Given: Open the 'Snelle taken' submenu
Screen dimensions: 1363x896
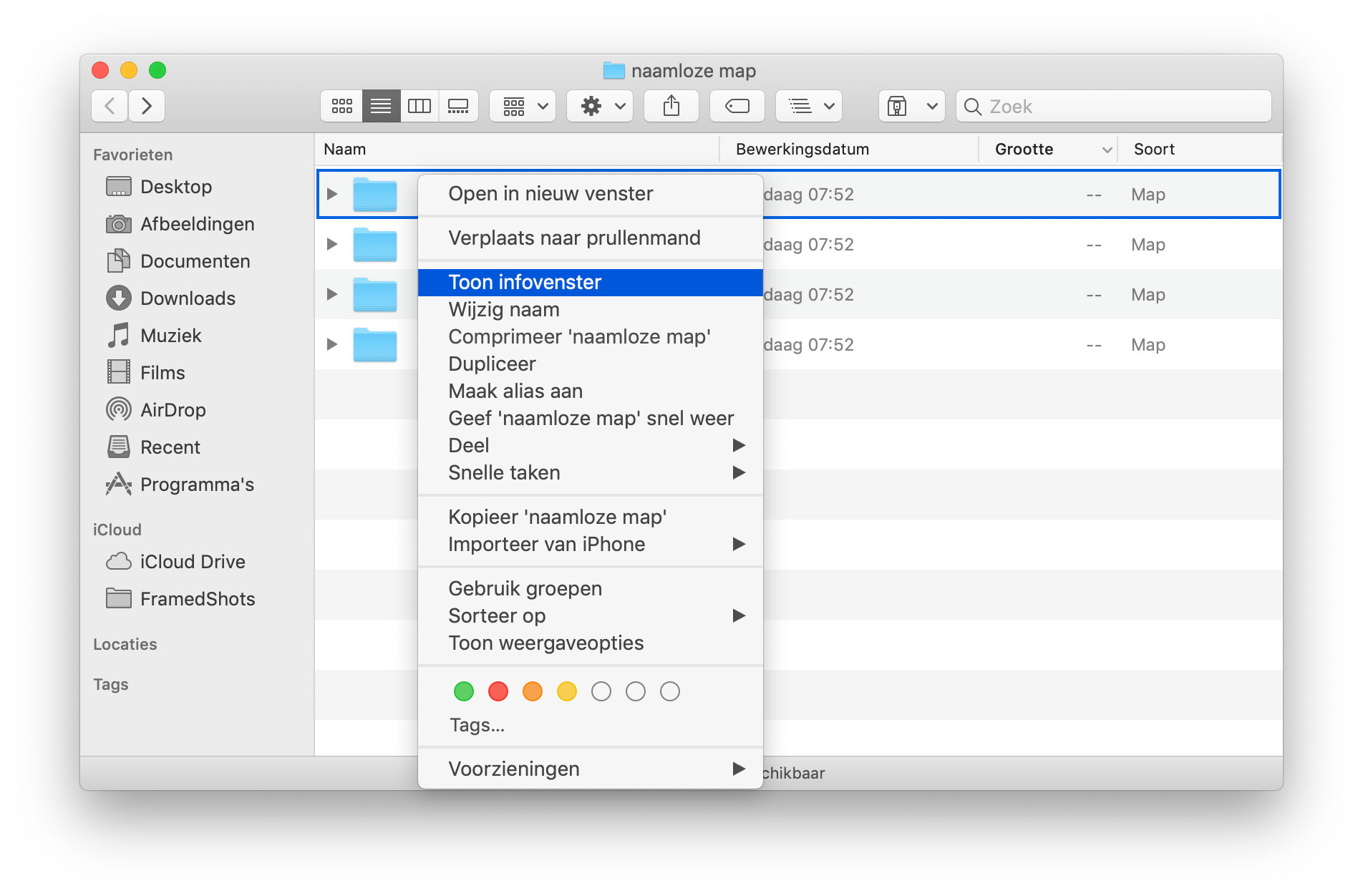Looking at the screenshot, I should click(591, 473).
